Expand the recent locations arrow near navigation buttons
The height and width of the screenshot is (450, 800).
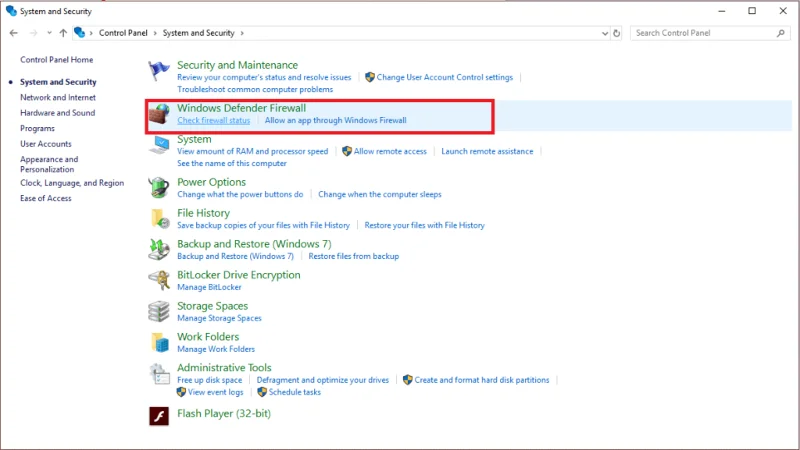pos(47,33)
